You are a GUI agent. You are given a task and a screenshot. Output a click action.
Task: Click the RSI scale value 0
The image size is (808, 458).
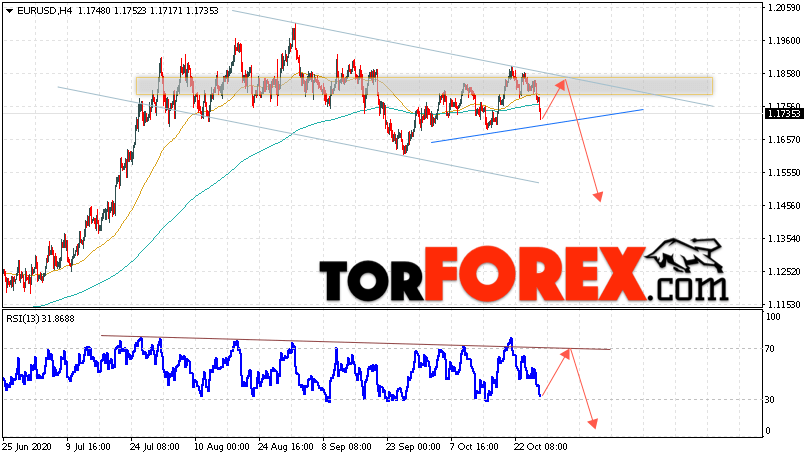tap(768, 431)
